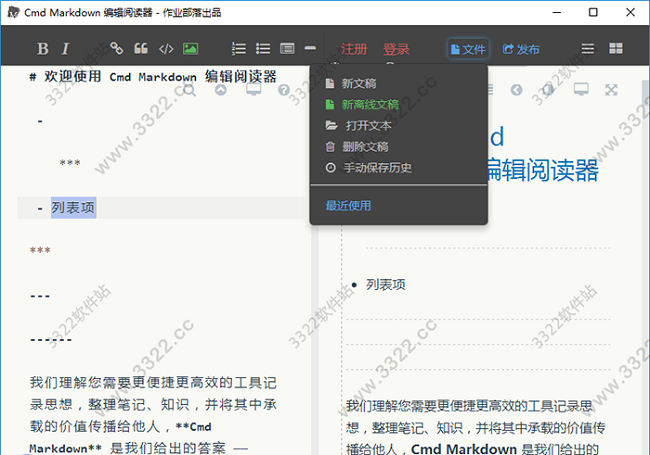Open 最近使用 recent files entry
Screen dimensions: 650x455
pos(348,206)
